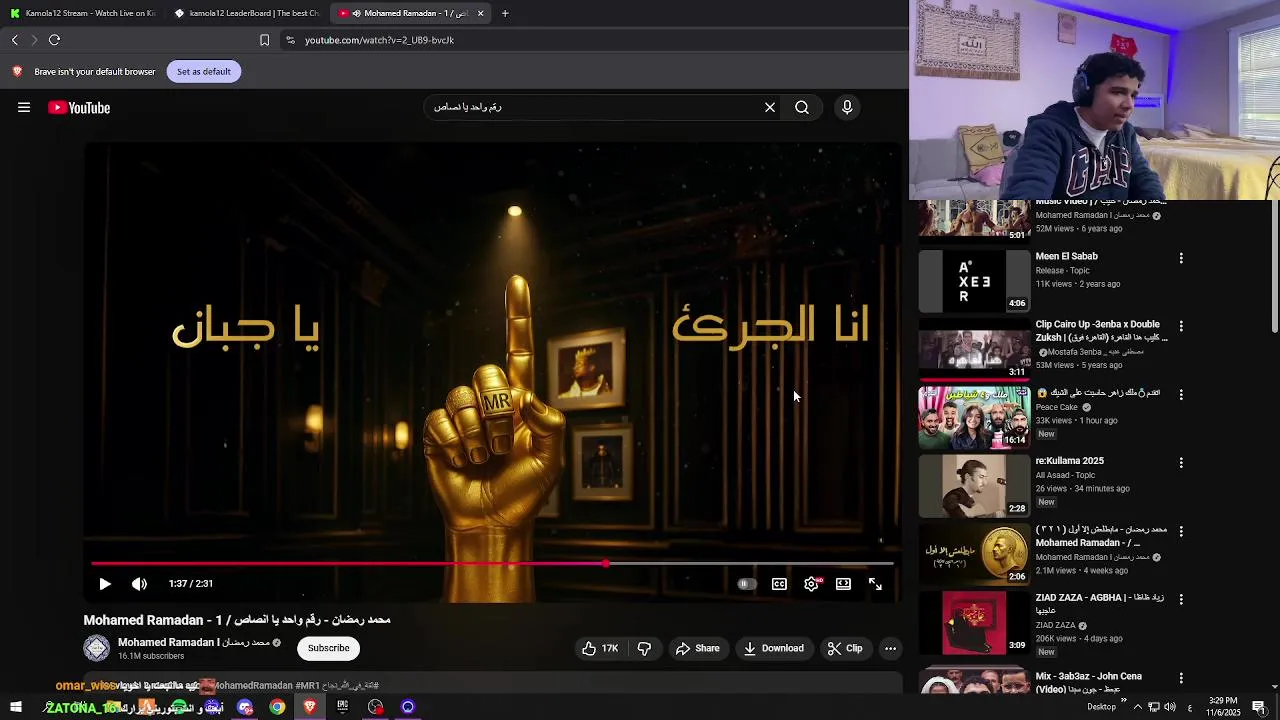The height and width of the screenshot is (720, 1280).
Task: Reload the current browser page
Action: coord(55,40)
